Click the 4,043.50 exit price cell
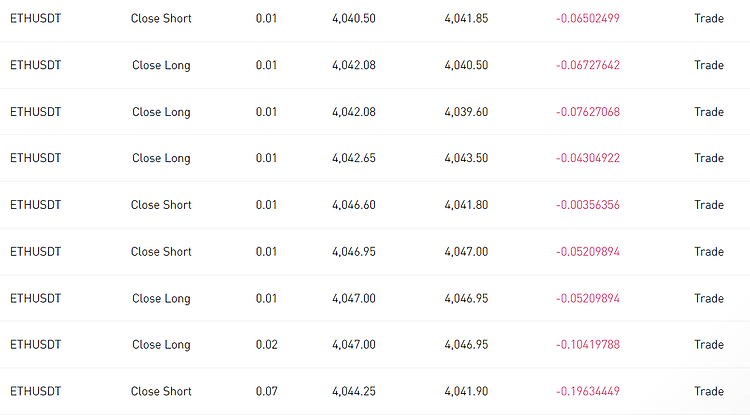 (x=466, y=158)
